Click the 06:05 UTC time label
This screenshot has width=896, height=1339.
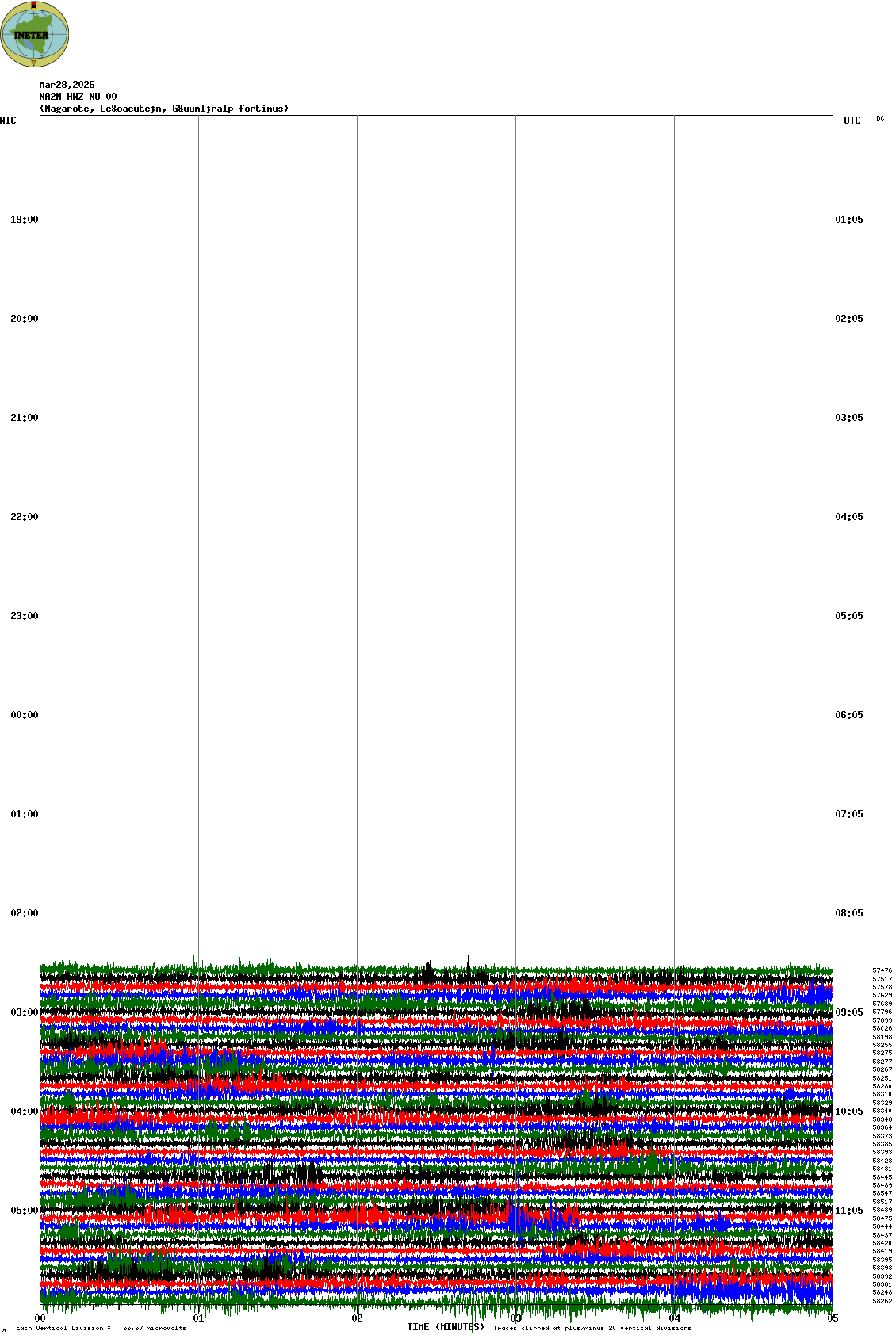(849, 715)
